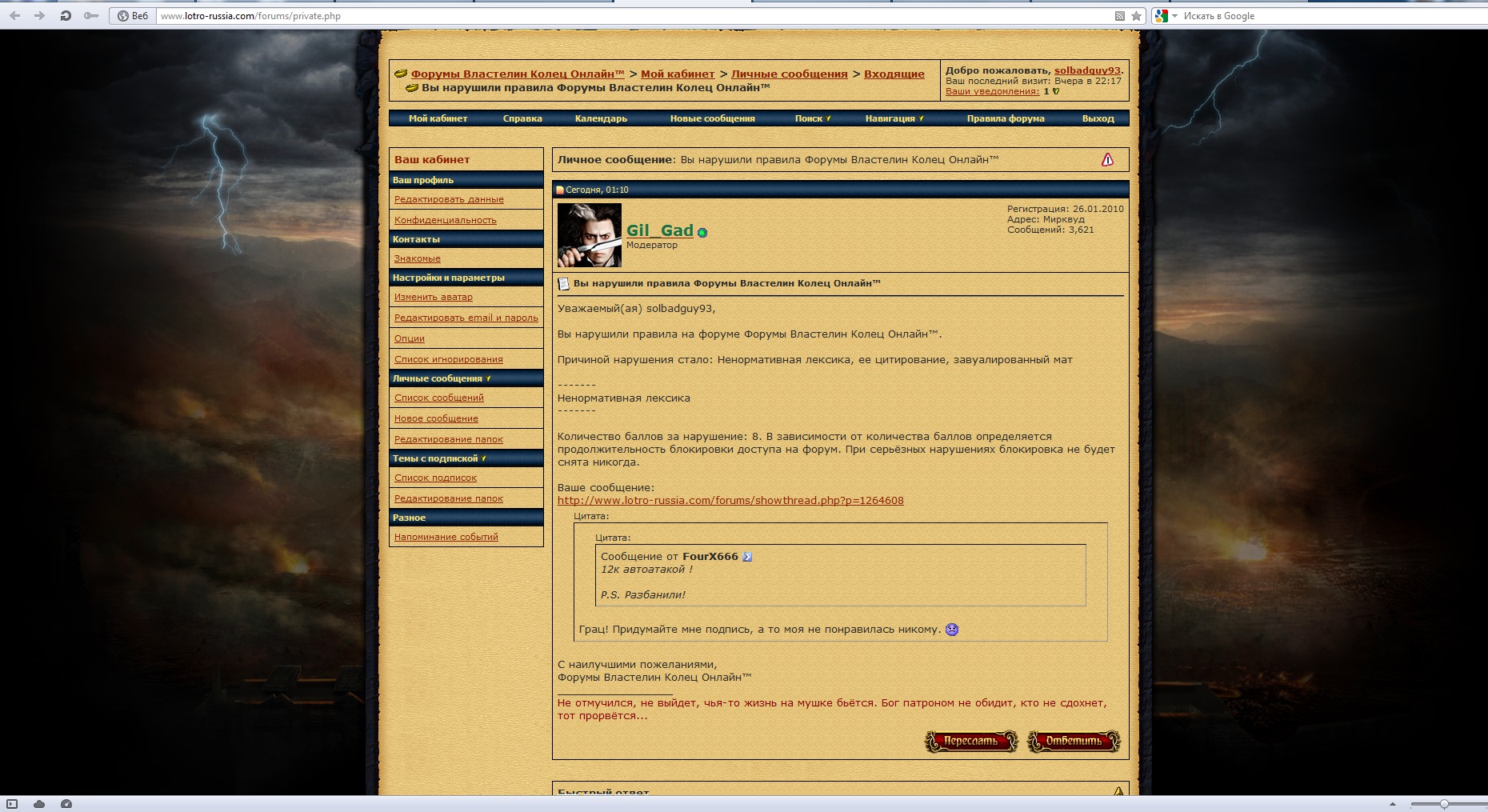Screen dimensions: 1488x812
Task: Open the password key (wand) icon
Action: point(91,15)
